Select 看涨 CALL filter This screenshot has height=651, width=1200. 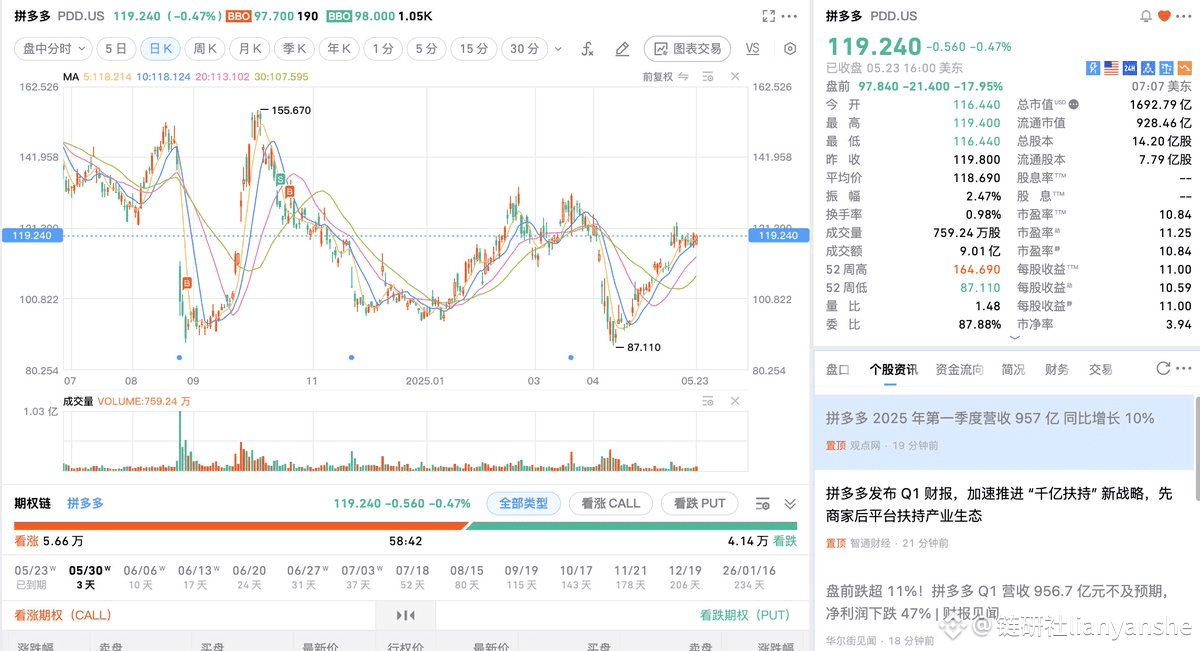(610, 503)
